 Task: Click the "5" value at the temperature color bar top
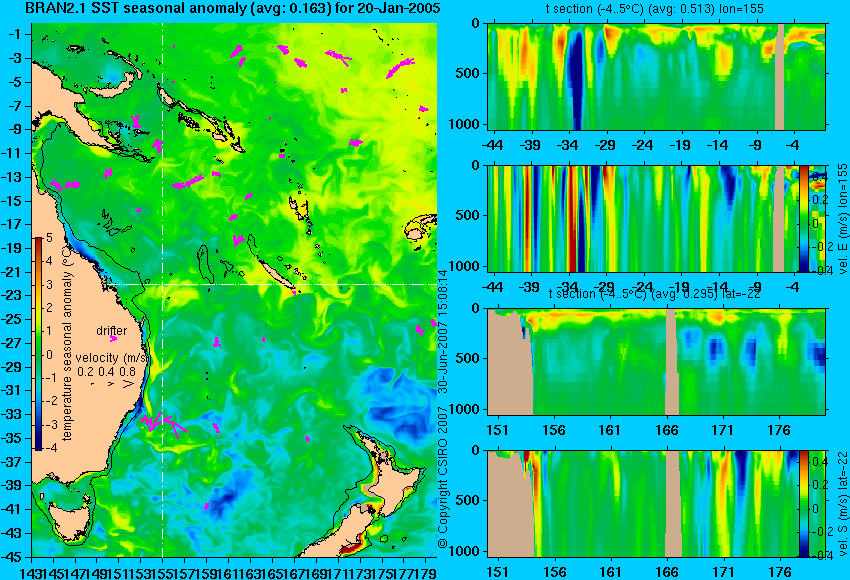(x=49, y=238)
